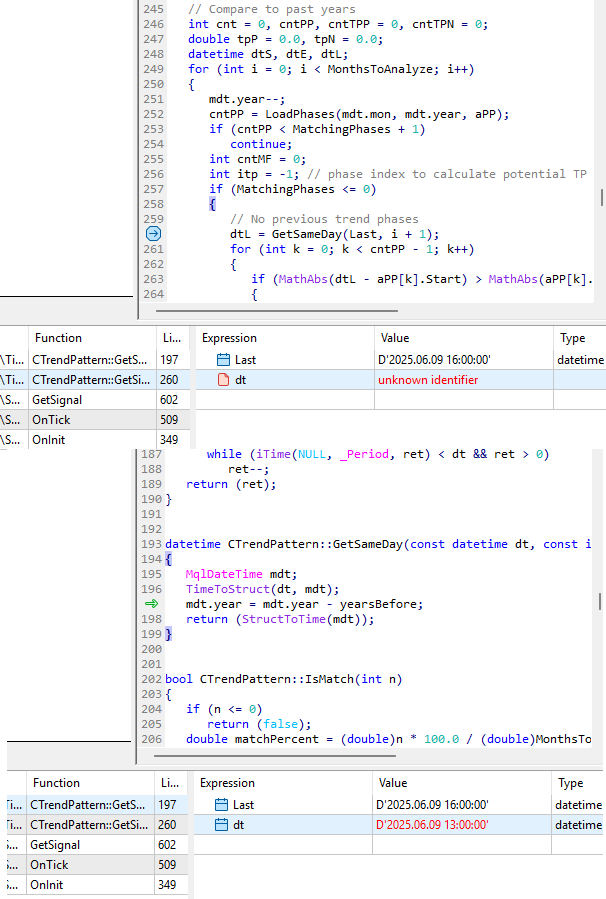Click line 251 'mdt.year--;'
The width and height of the screenshot is (606, 899).
pyautogui.click(x=247, y=99)
